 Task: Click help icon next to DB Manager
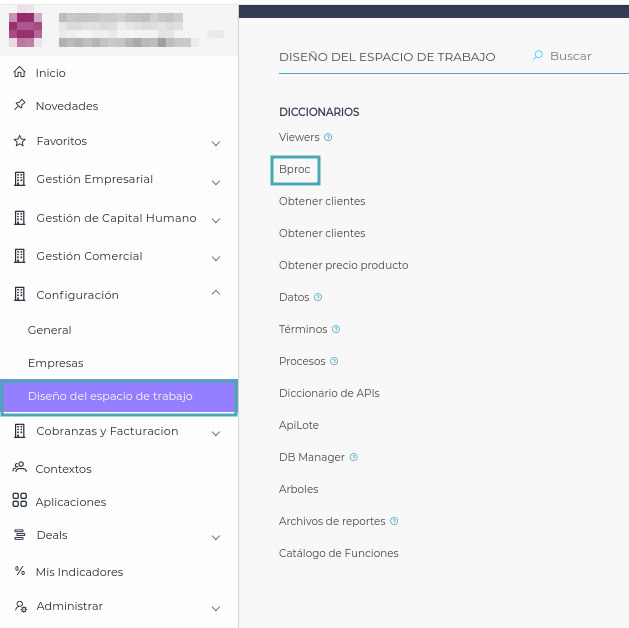(x=354, y=457)
